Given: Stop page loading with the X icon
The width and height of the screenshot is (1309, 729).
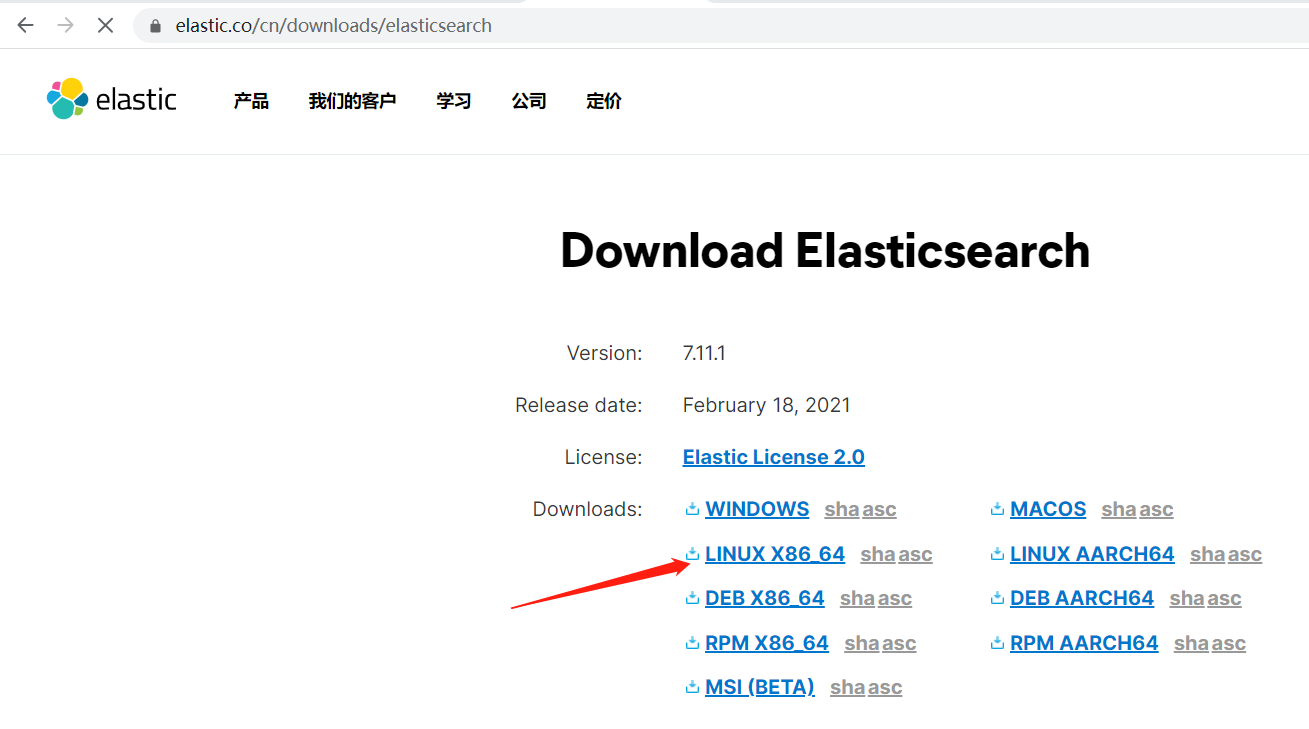Looking at the screenshot, I should [105, 25].
